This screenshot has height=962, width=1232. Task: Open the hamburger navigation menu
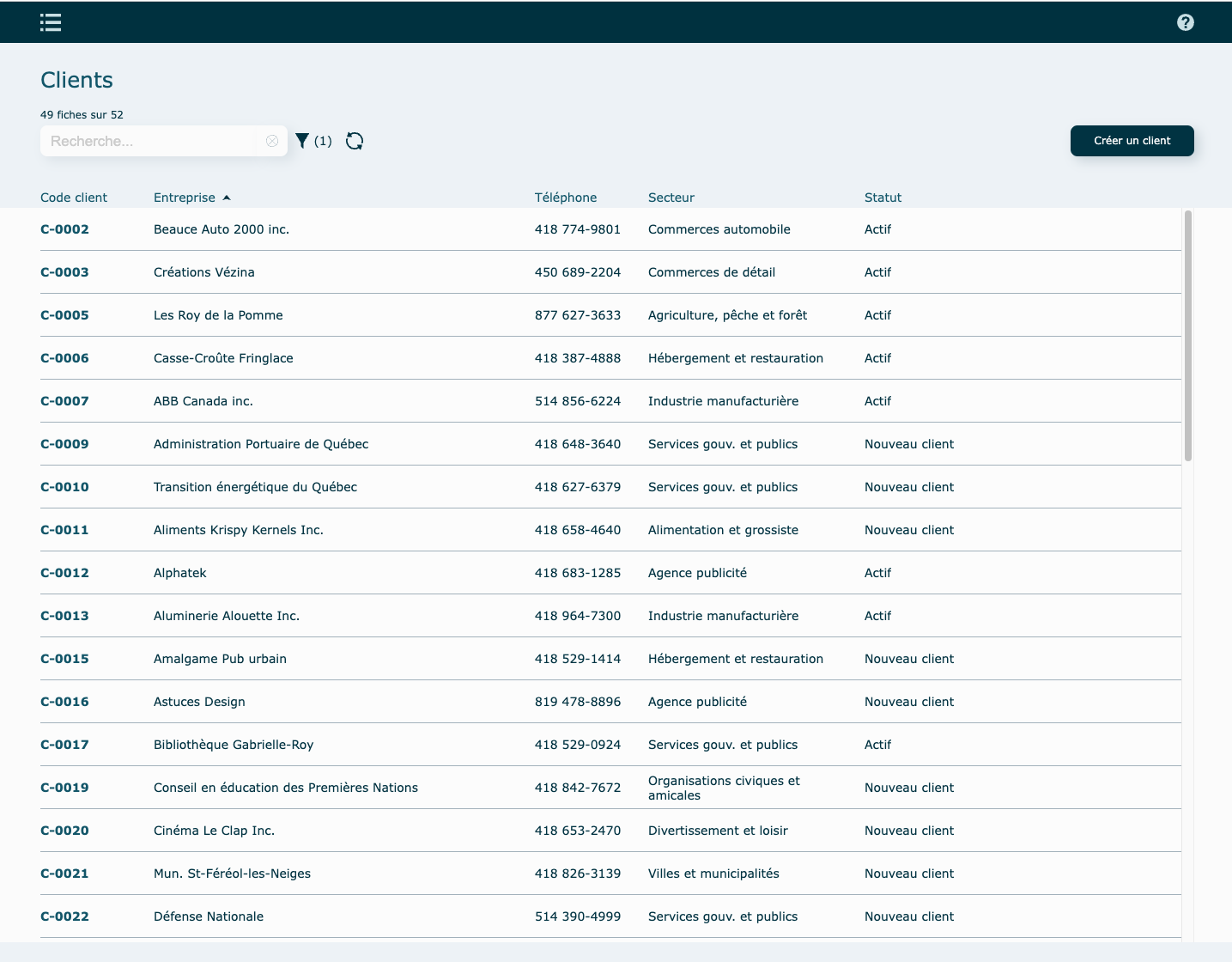pyautogui.click(x=51, y=22)
